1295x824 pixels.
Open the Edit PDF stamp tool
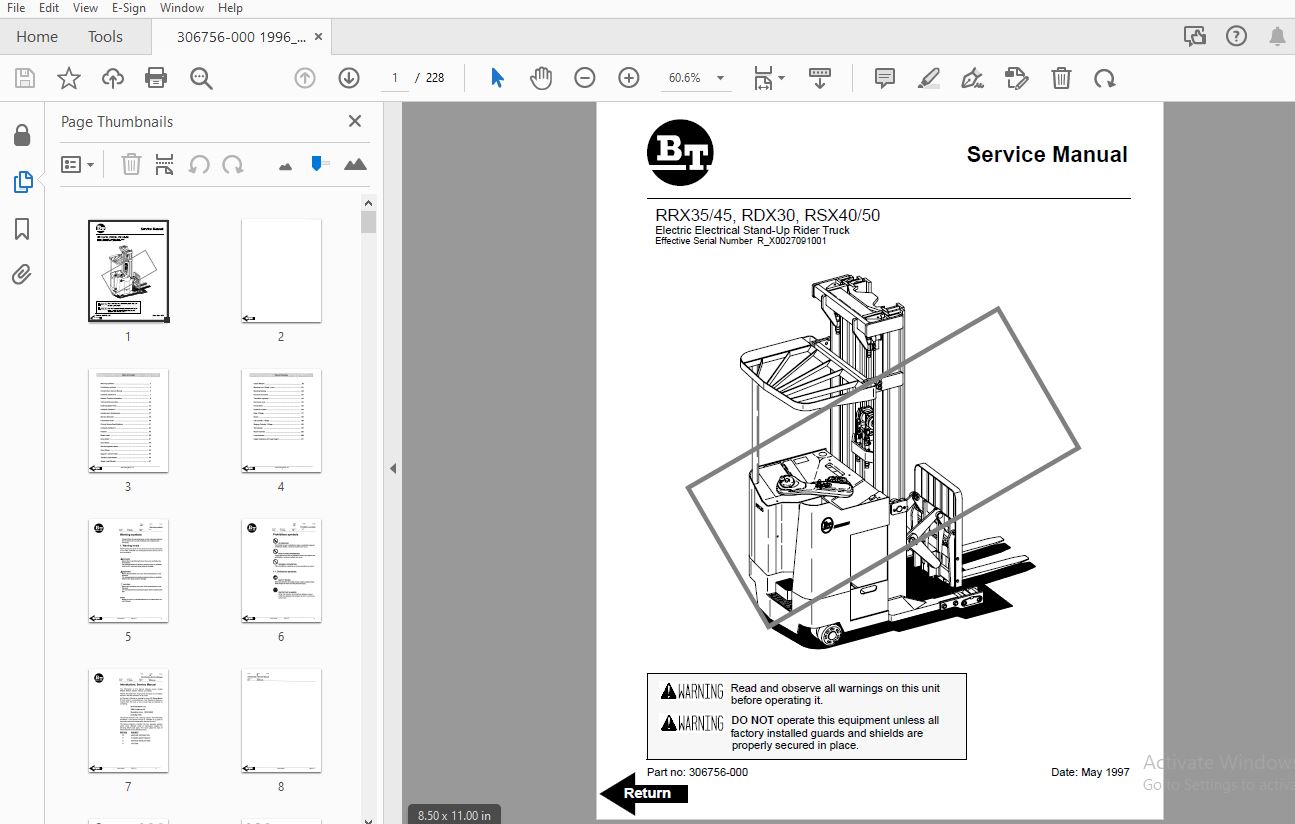1016,78
